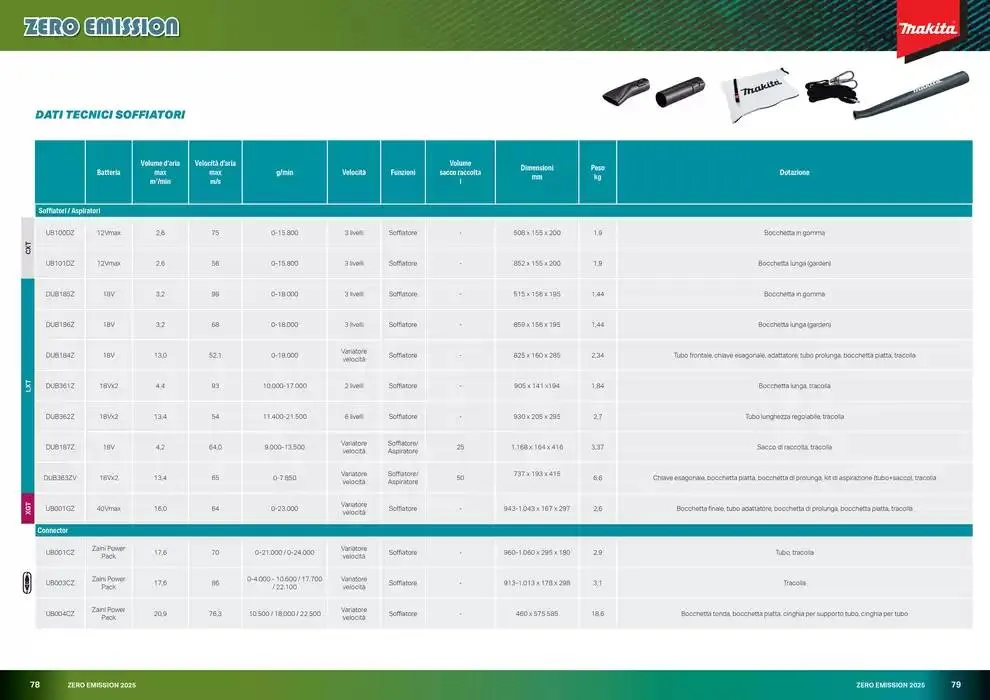Click the flat nozzle accessory image
The height and width of the screenshot is (700, 990).
[625, 94]
